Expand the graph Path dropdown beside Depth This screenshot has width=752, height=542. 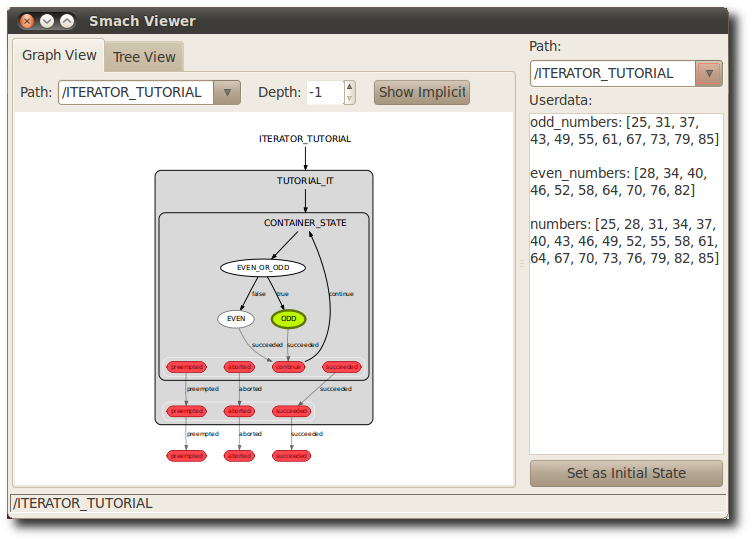click(x=228, y=93)
